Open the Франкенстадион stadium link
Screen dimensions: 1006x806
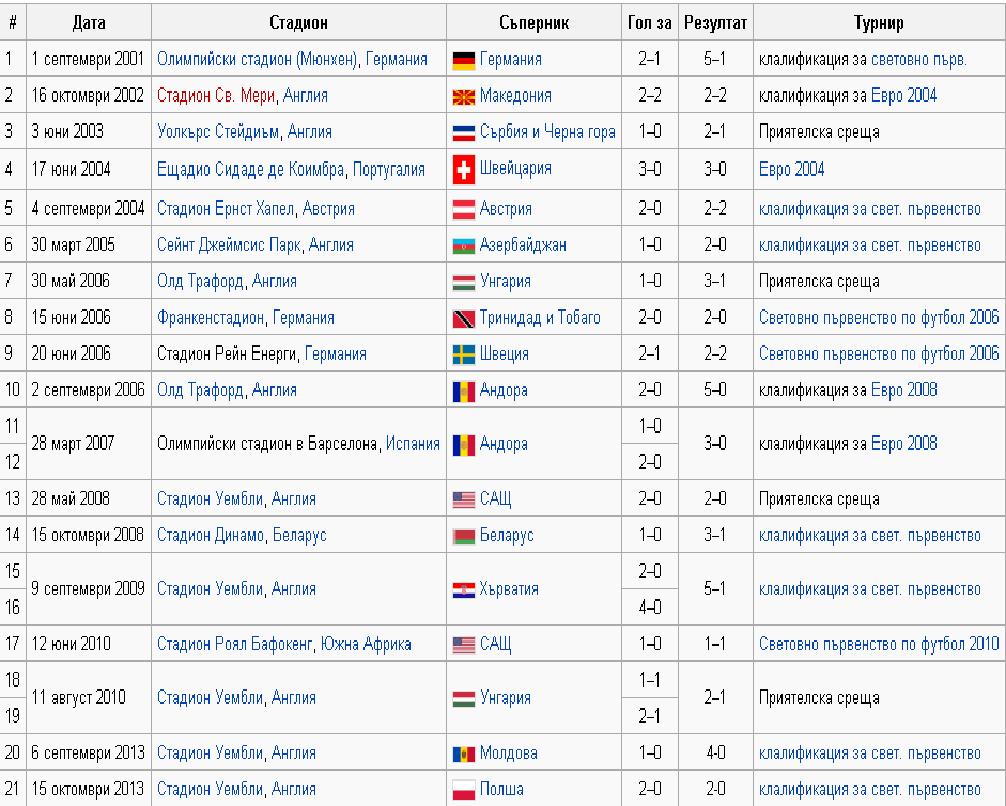pyautogui.click(x=210, y=318)
